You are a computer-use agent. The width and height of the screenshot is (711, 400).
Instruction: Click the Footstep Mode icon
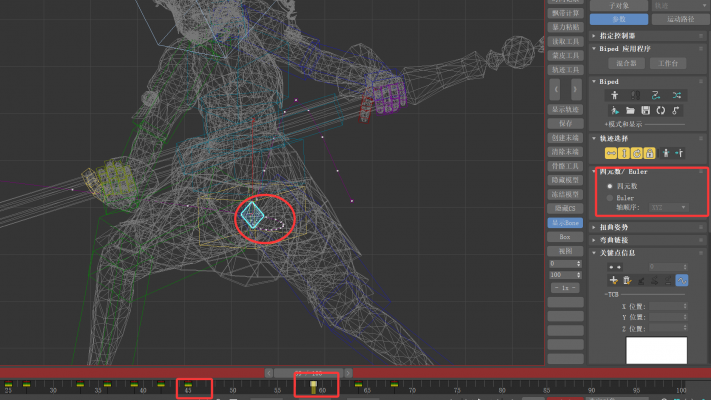[634, 94]
